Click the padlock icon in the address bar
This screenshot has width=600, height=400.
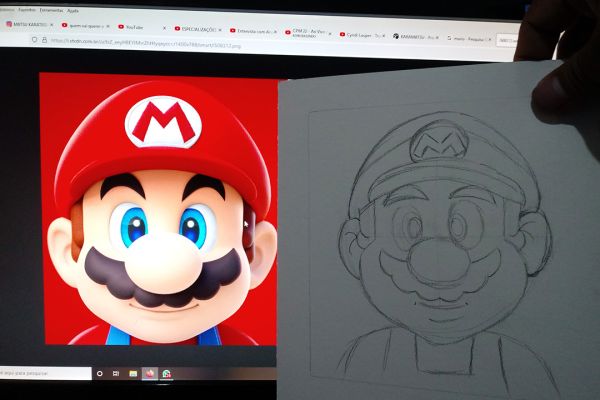43,39
